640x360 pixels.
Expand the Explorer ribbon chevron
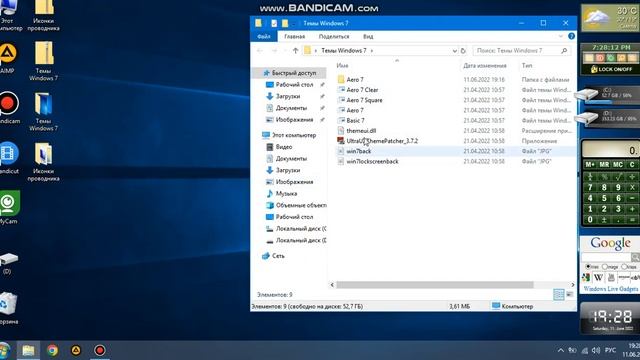pos(561,36)
